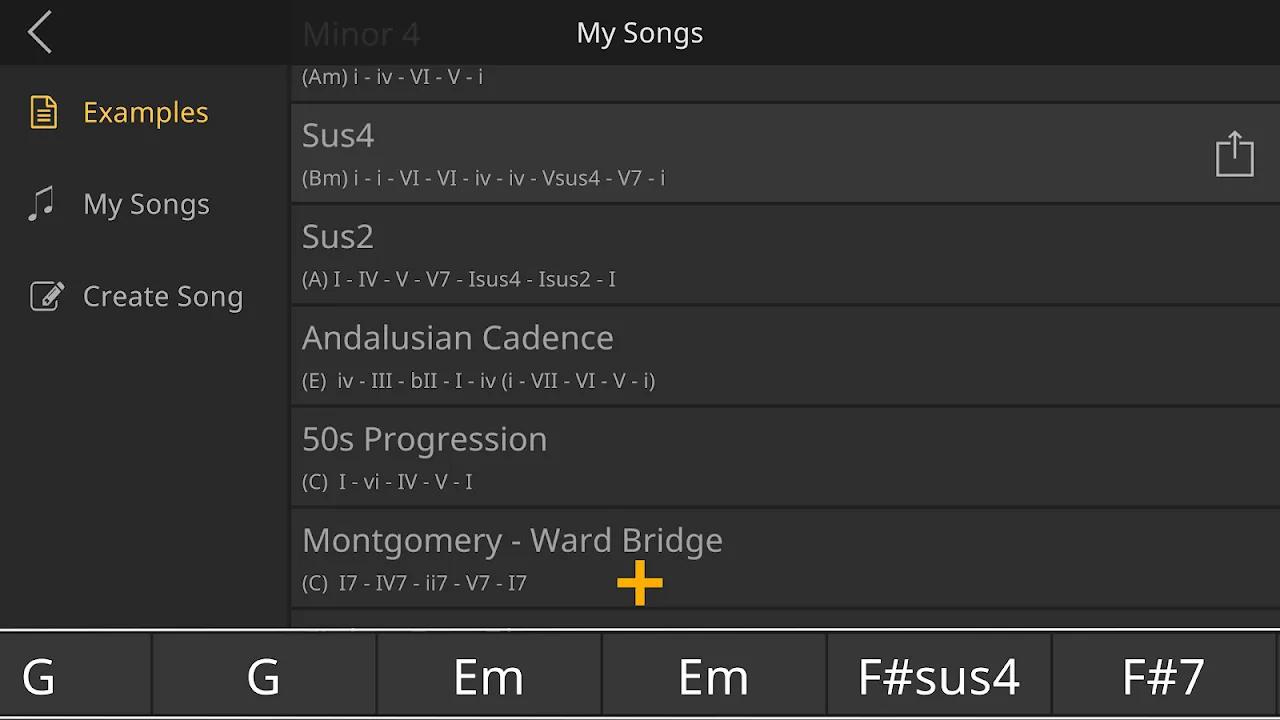This screenshot has height=720, width=1280.
Task: Switch to the My Songs section
Action: coord(146,204)
